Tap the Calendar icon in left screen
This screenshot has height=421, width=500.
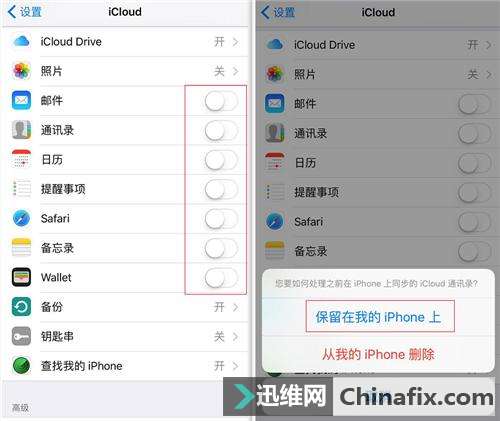(x=22, y=159)
